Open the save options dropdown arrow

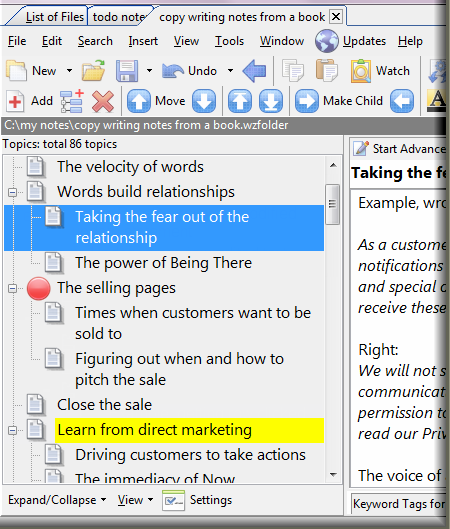149,71
